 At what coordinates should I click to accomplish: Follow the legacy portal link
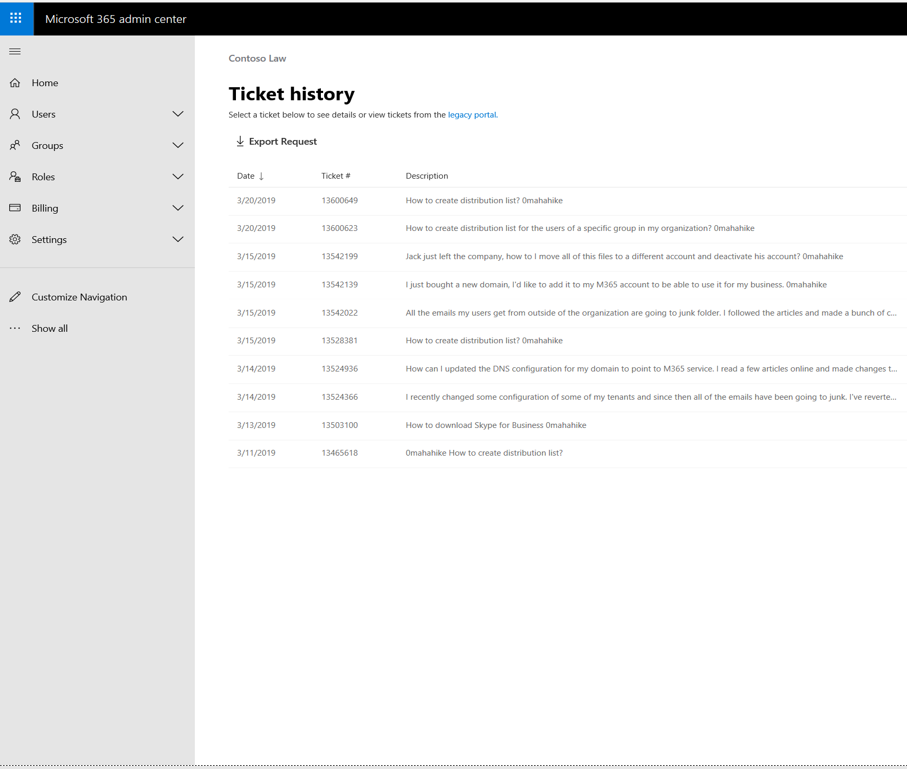tap(473, 115)
